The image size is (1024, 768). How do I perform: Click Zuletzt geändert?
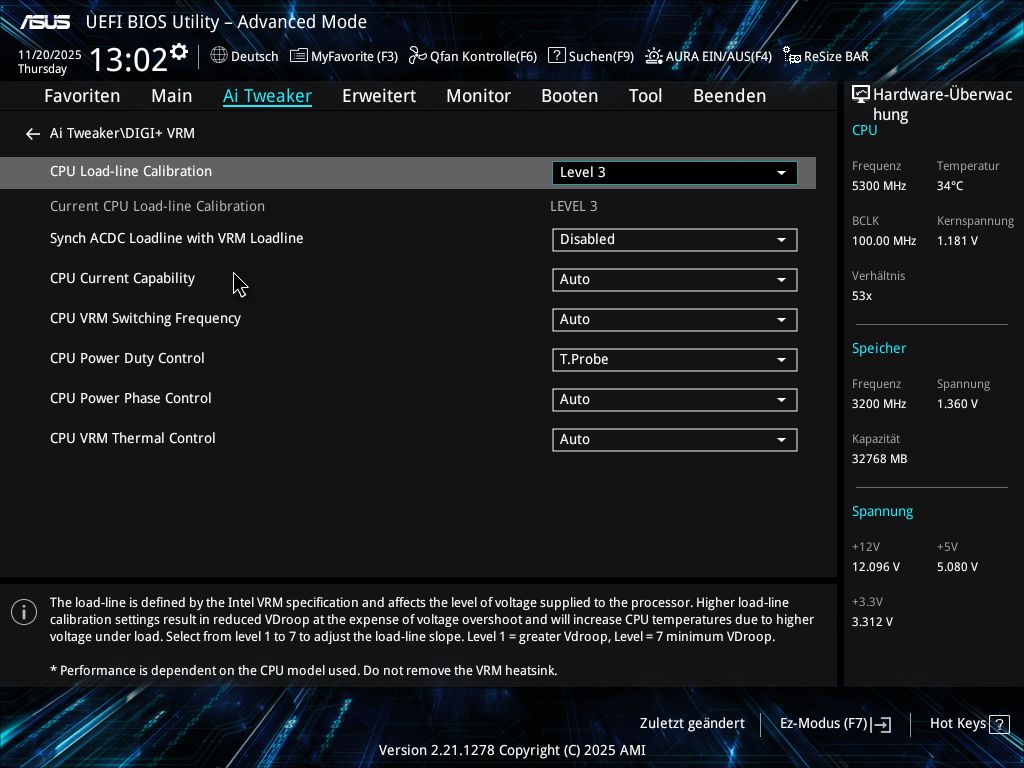pos(692,724)
